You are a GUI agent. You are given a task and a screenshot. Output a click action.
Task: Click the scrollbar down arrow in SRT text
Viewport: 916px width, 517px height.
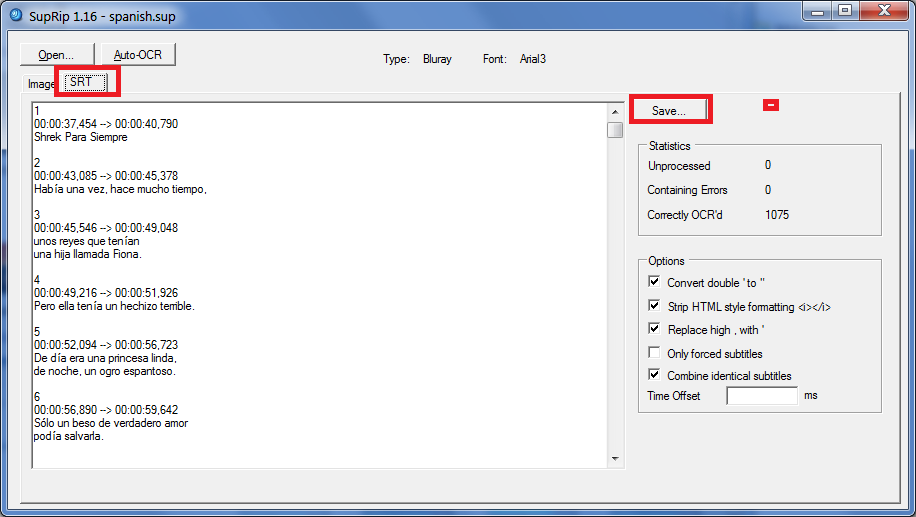tap(615, 459)
